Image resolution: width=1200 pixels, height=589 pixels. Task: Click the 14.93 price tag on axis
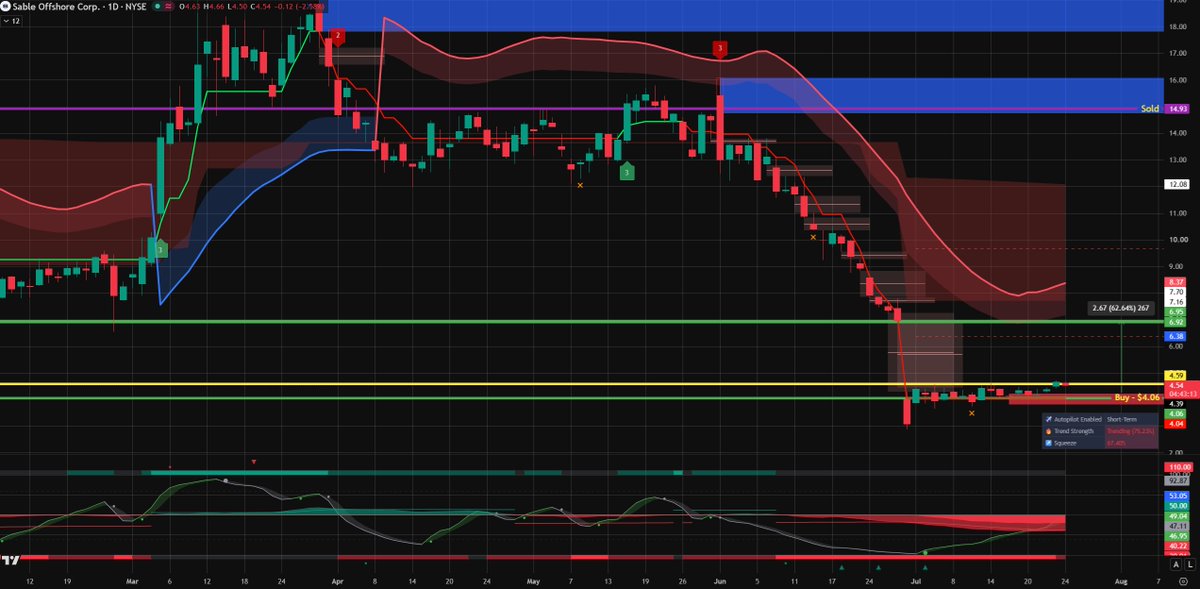click(x=1177, y=108)
